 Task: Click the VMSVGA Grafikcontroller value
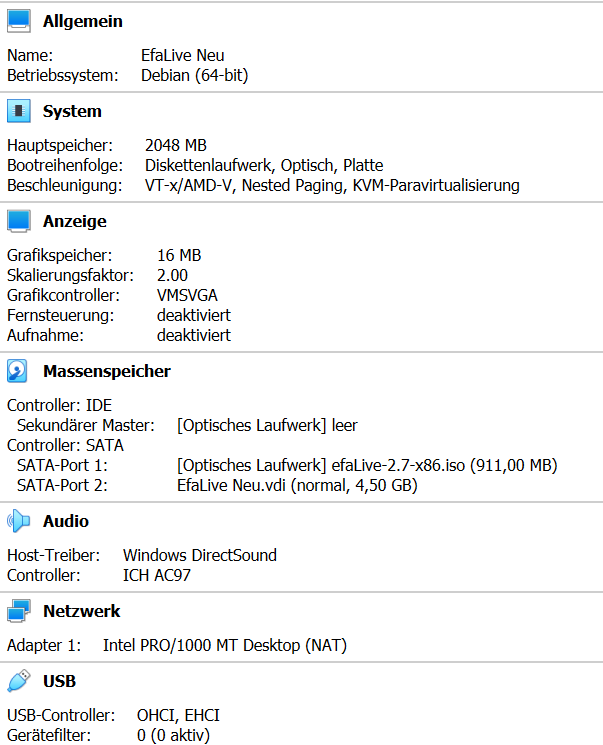[188, 295]
